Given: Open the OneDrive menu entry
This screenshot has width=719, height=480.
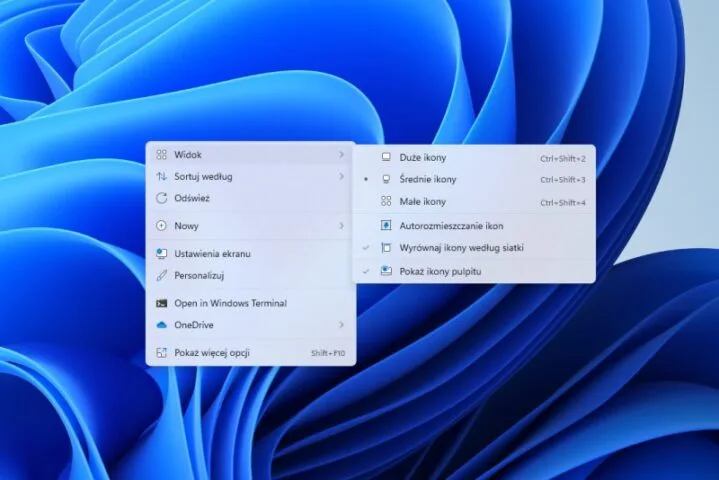Looking at the screenshot, I should tap(251, 325).
